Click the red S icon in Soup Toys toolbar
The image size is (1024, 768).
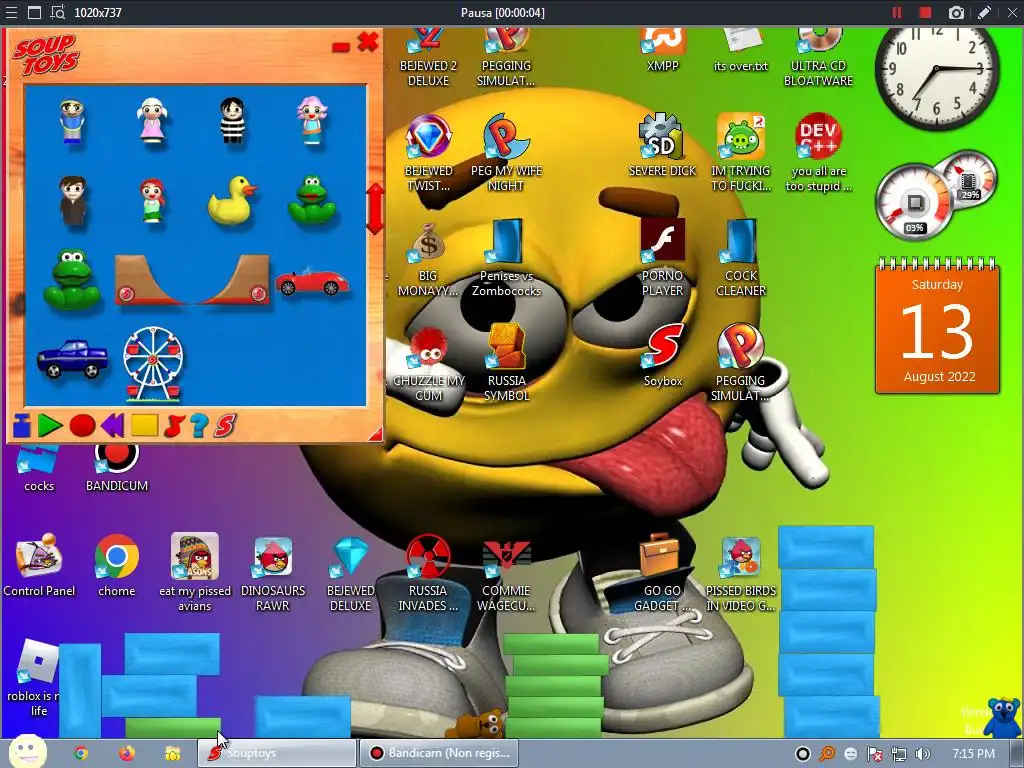point(225,426)
